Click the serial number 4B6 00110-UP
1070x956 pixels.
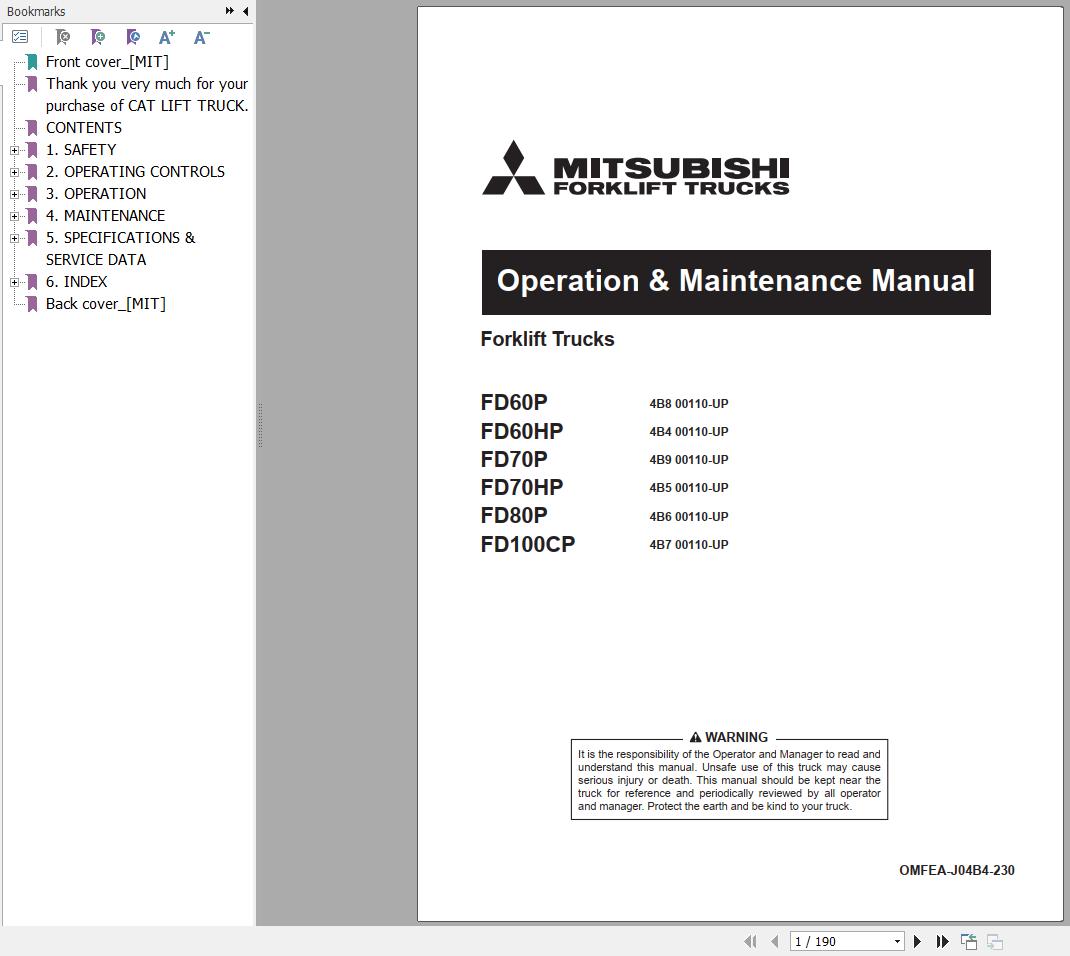[x=689, y=517]
